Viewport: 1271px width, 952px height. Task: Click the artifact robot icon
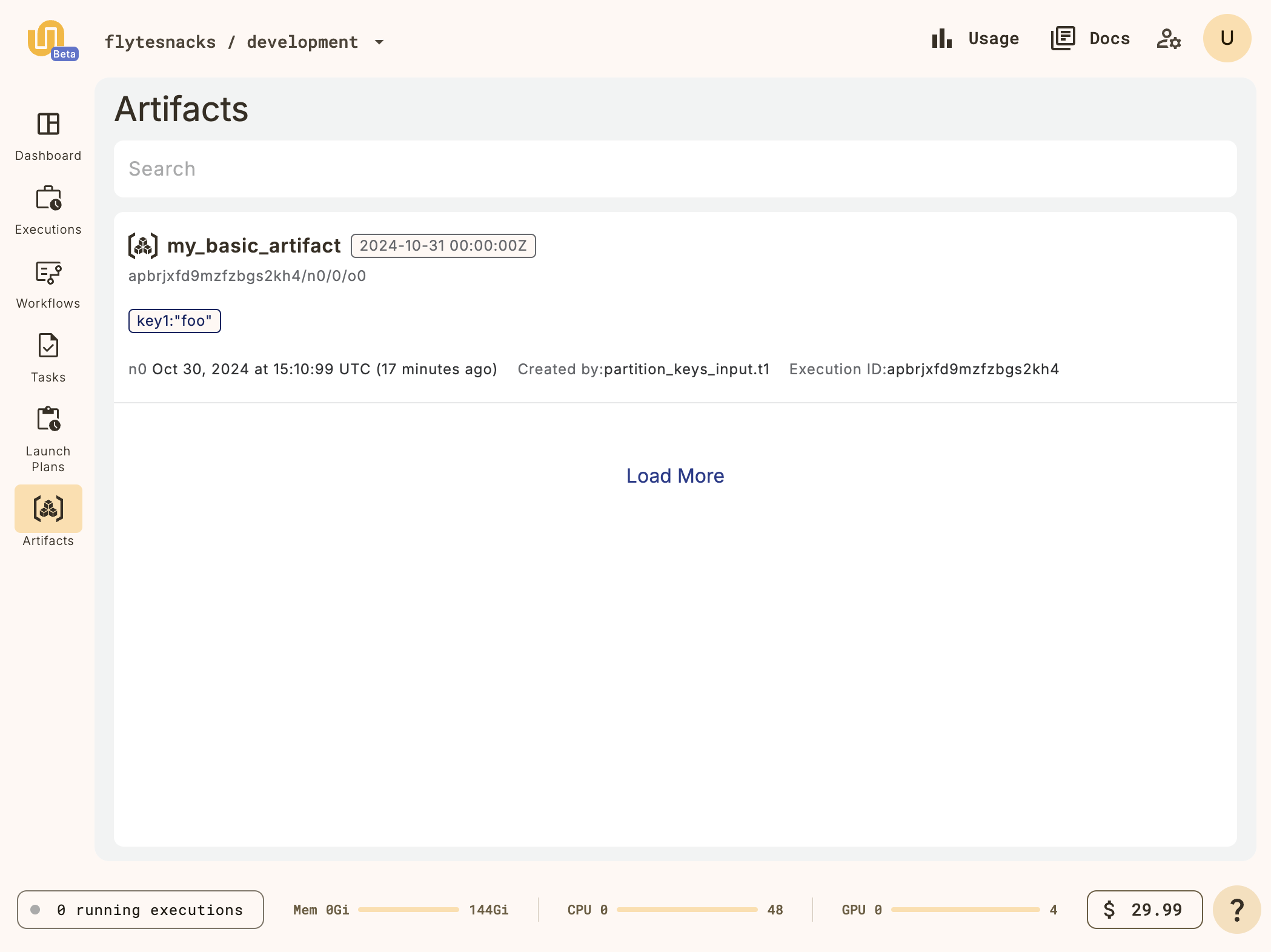click(x=143, y=245)
